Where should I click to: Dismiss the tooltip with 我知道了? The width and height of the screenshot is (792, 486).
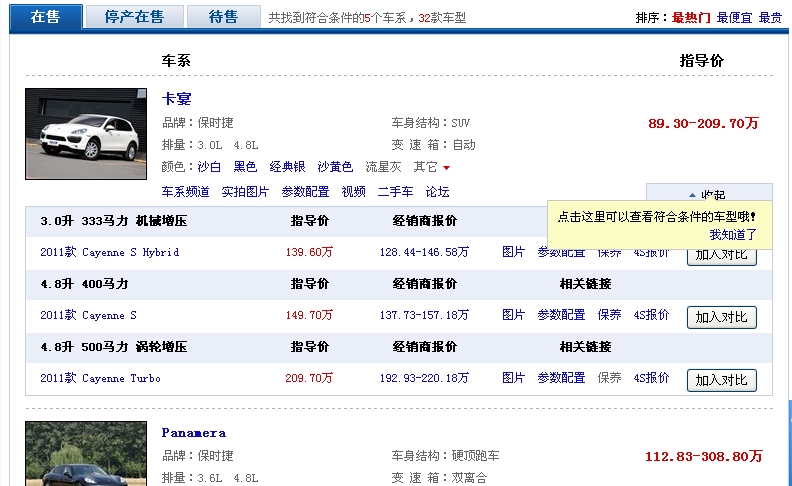[733, 234]
